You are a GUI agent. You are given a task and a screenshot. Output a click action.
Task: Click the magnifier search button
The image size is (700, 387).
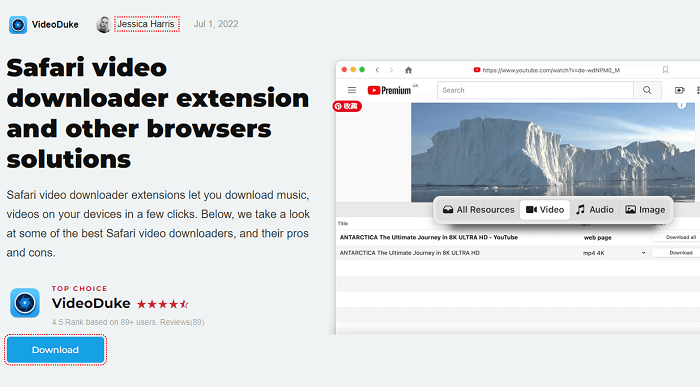(647, 90)
